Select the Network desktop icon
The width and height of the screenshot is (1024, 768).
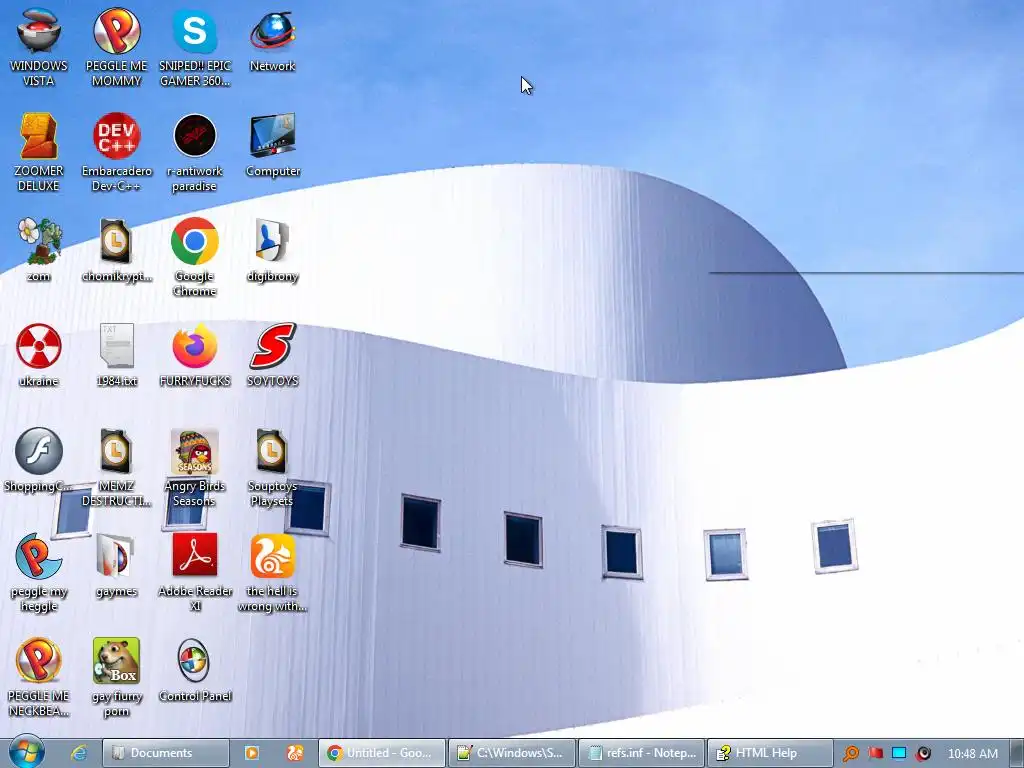click(272, 39)
